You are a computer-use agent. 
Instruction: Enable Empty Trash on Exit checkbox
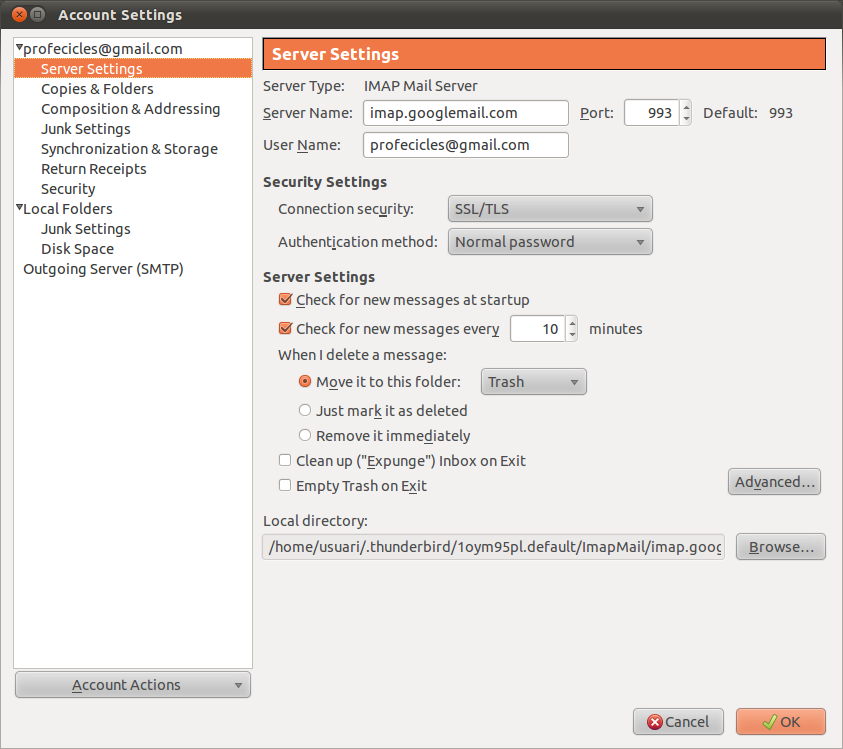[x=286, y=486]
